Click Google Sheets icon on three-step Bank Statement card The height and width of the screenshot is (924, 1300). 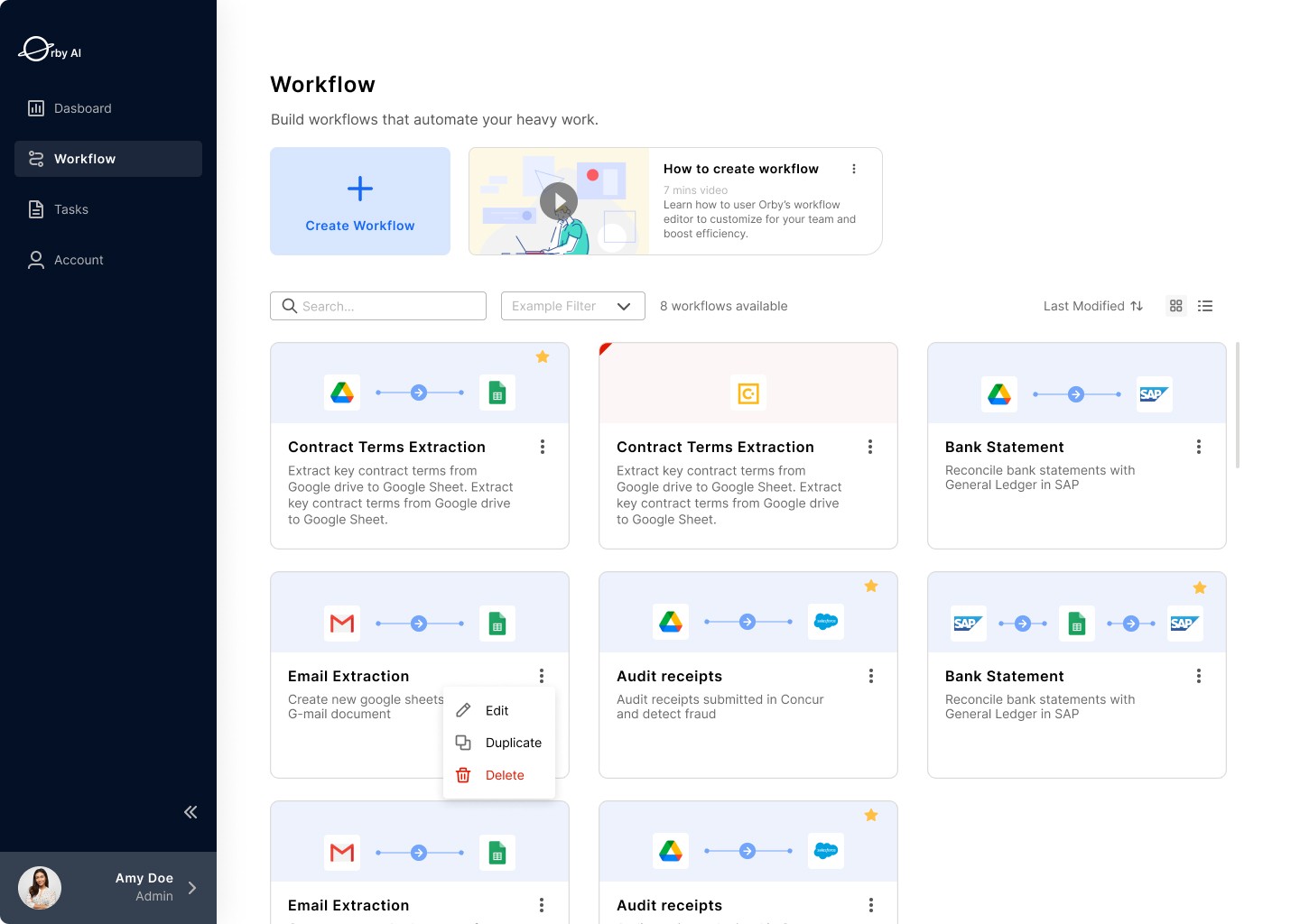1077,624
